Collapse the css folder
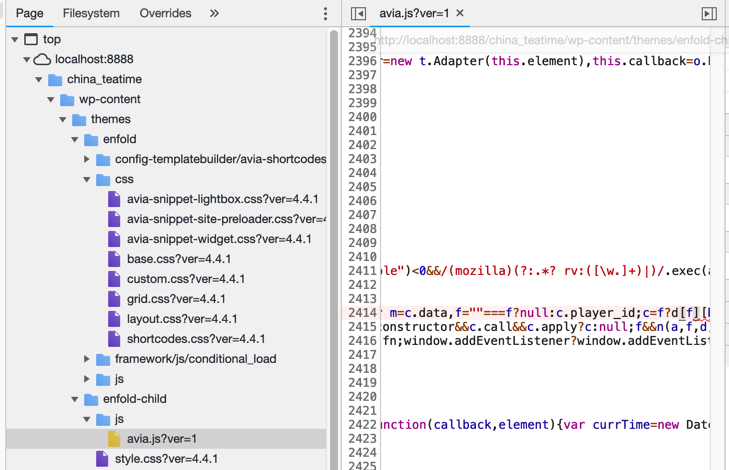The width and height of the screenshot is (729, 470). (x=87, y=179)
